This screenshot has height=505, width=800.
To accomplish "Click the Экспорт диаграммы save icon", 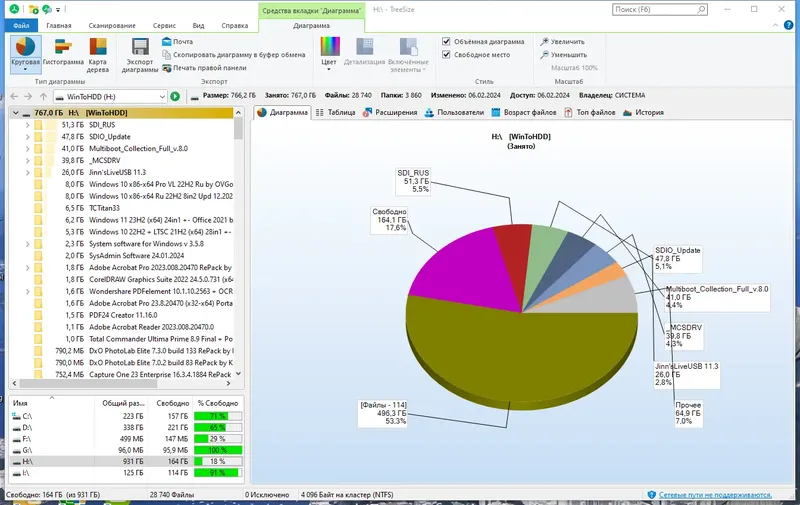I will (x=140, y=54).
